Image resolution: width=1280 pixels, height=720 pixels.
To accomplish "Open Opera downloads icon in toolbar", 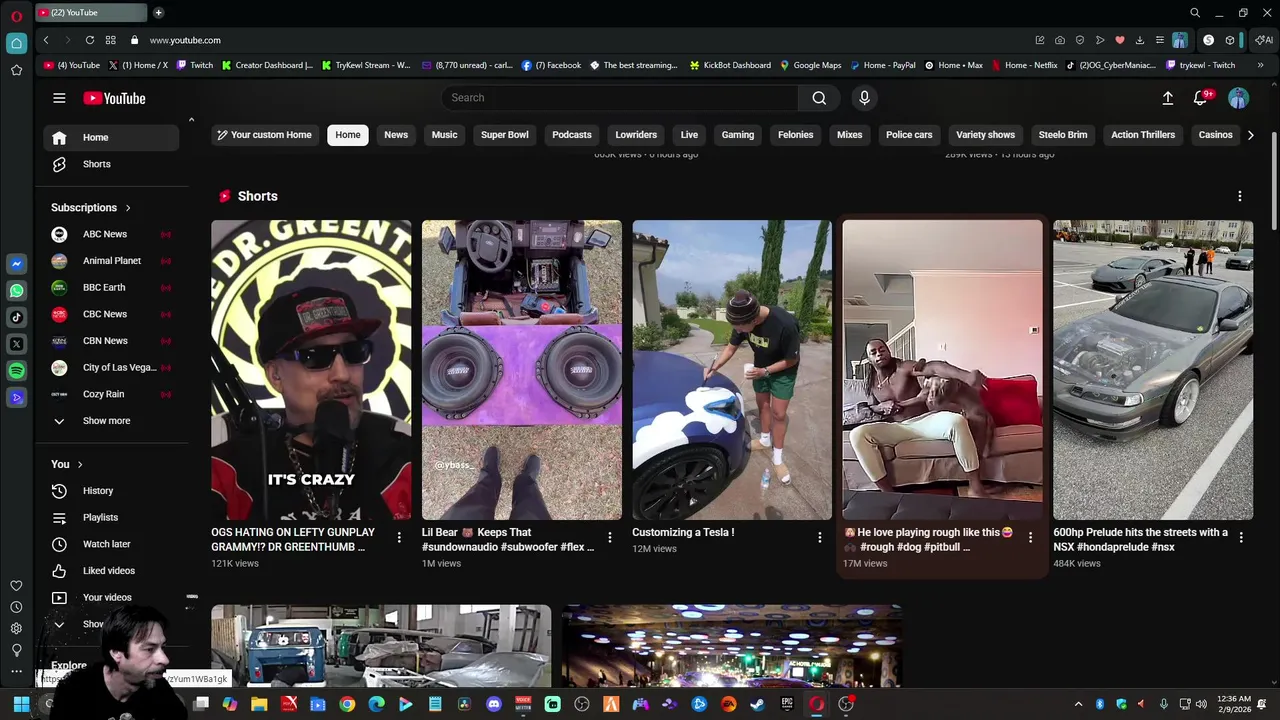I will 1139,40.
